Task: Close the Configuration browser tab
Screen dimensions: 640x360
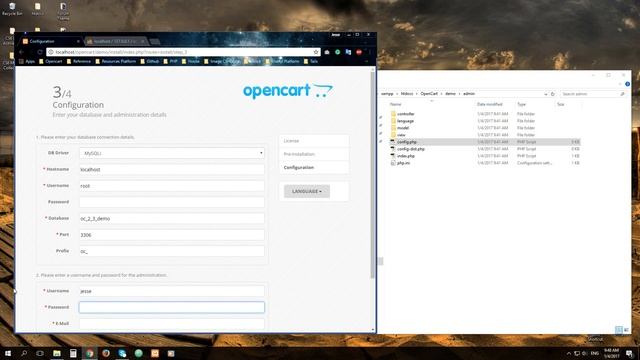Action: [78, 41]
